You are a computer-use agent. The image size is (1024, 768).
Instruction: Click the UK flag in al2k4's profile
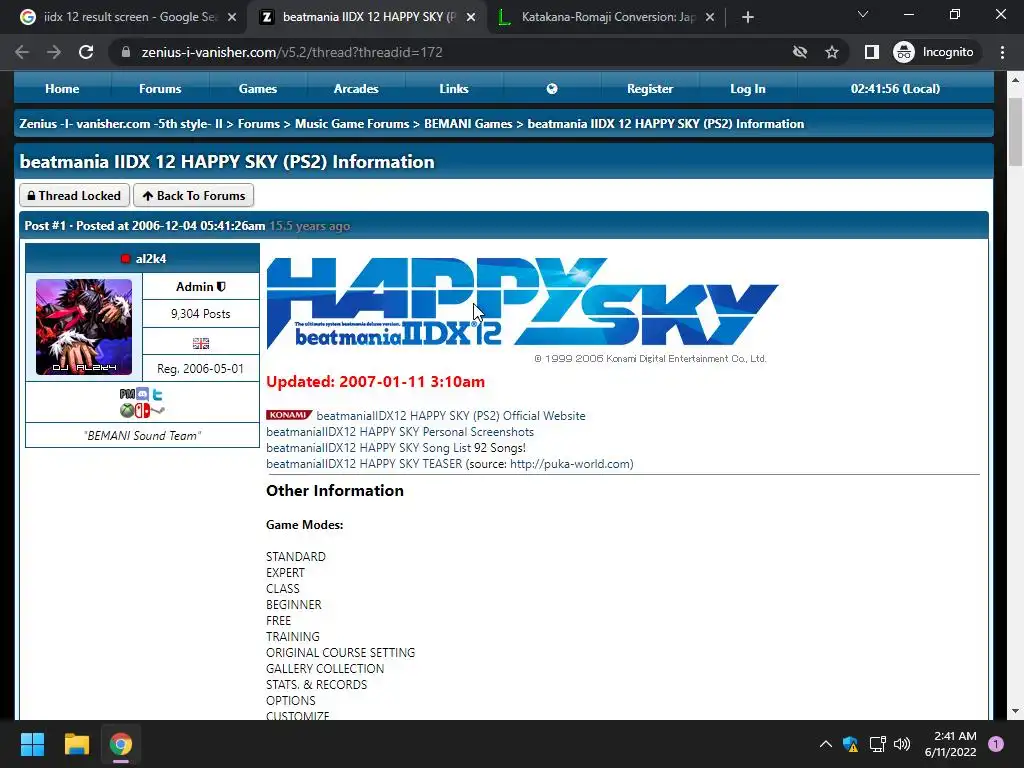[200, 343]
